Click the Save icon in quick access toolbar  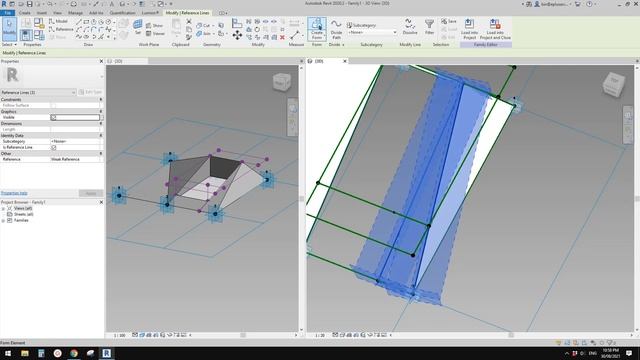point(29,4)
